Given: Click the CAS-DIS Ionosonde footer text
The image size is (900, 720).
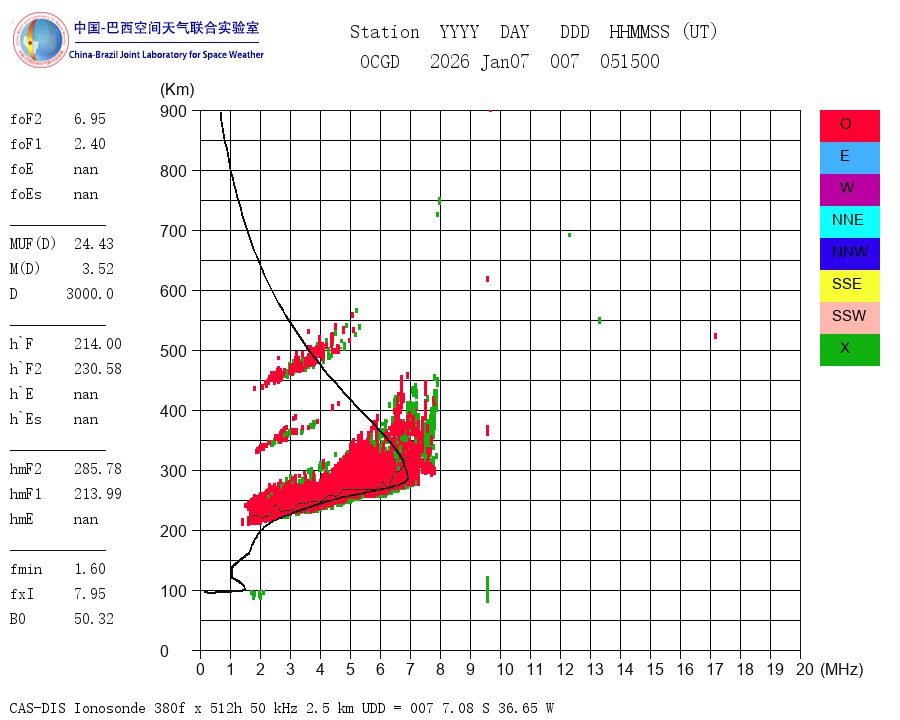Looking at the screenshot, I should (281, 708).
